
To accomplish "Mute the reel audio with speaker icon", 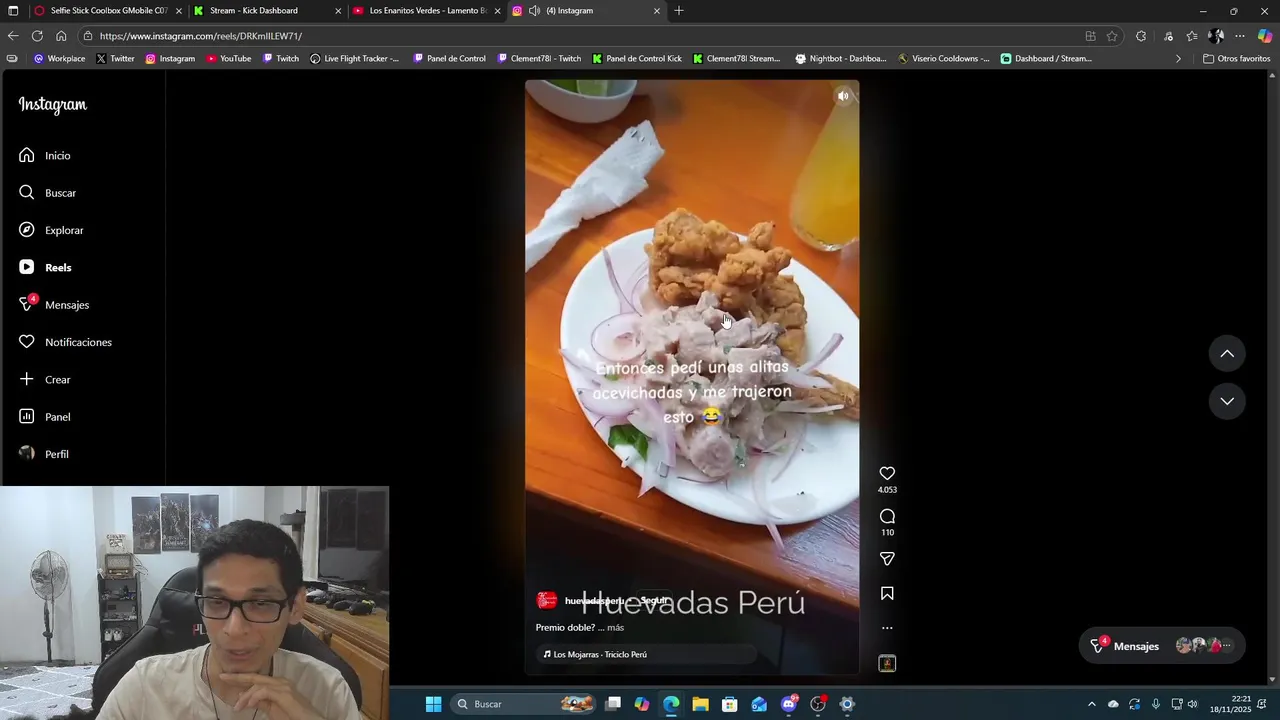I will pyautogui.click(x=843, y=96).
